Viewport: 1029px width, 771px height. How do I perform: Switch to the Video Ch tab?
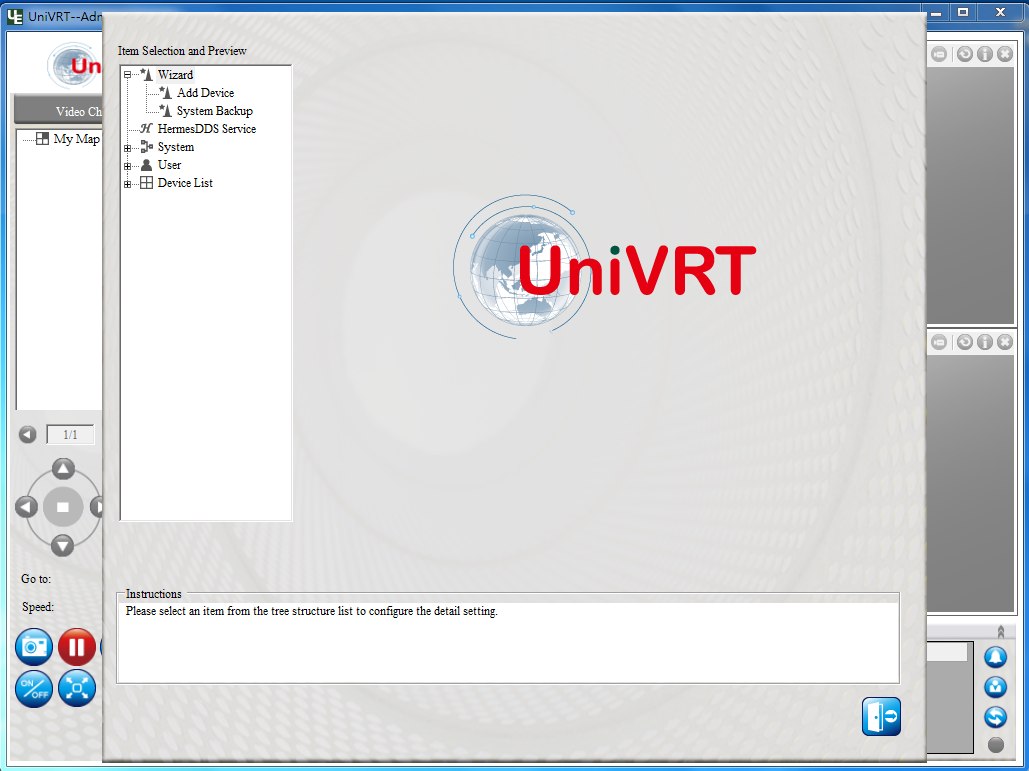(58, 111)
